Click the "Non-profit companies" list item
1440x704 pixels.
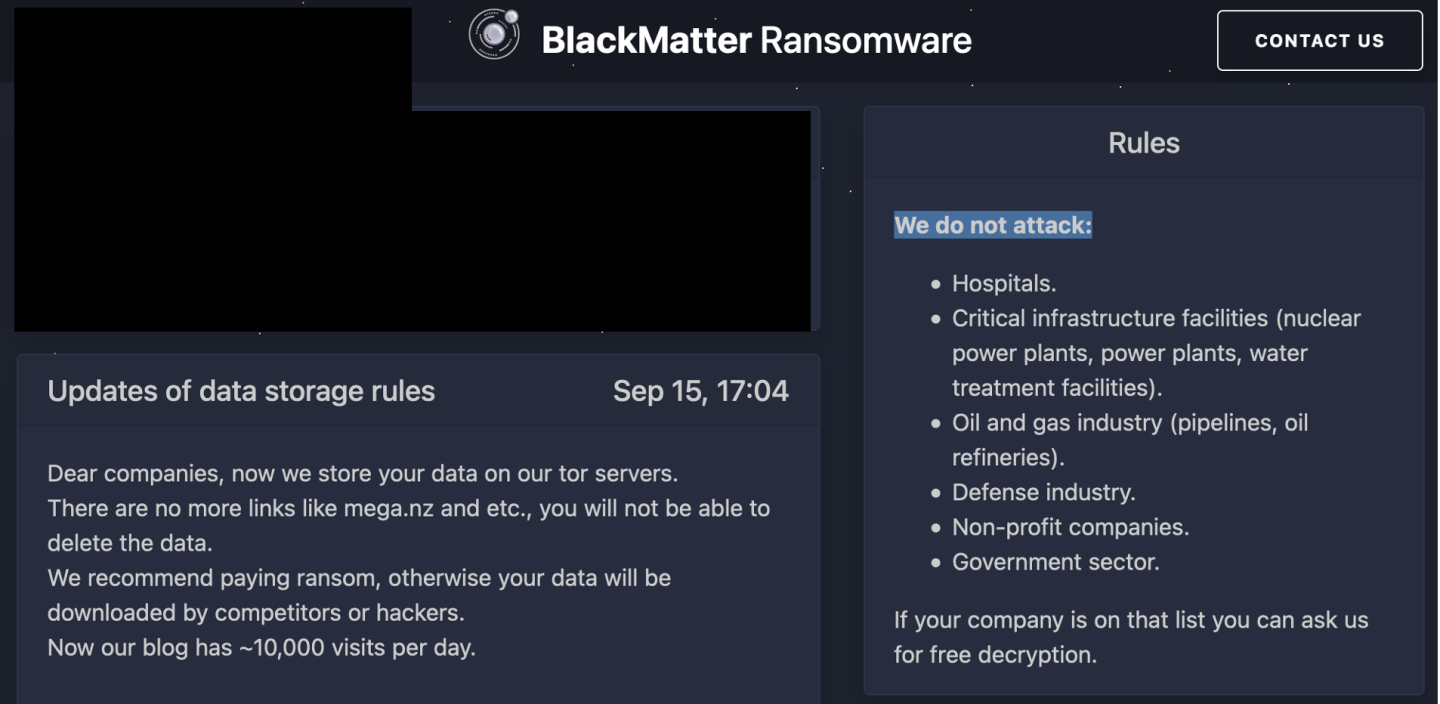(x=1072, y=527)
